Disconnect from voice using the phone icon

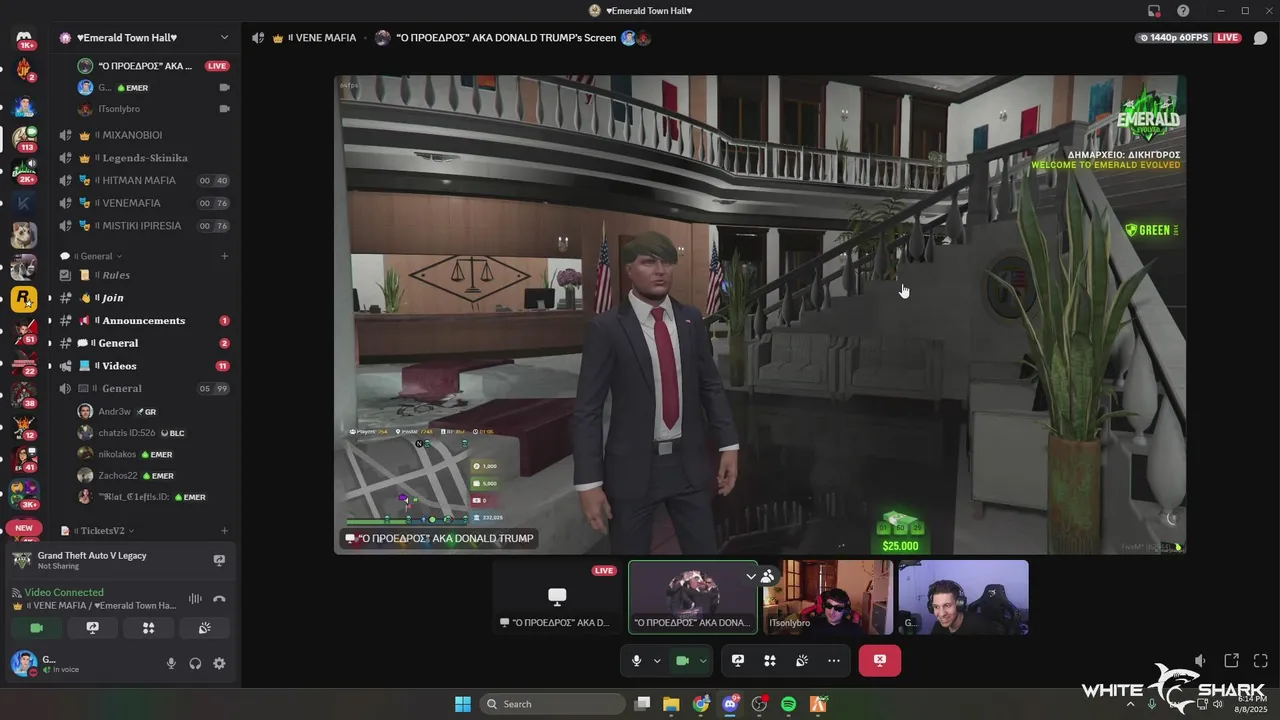pos(219,599)
